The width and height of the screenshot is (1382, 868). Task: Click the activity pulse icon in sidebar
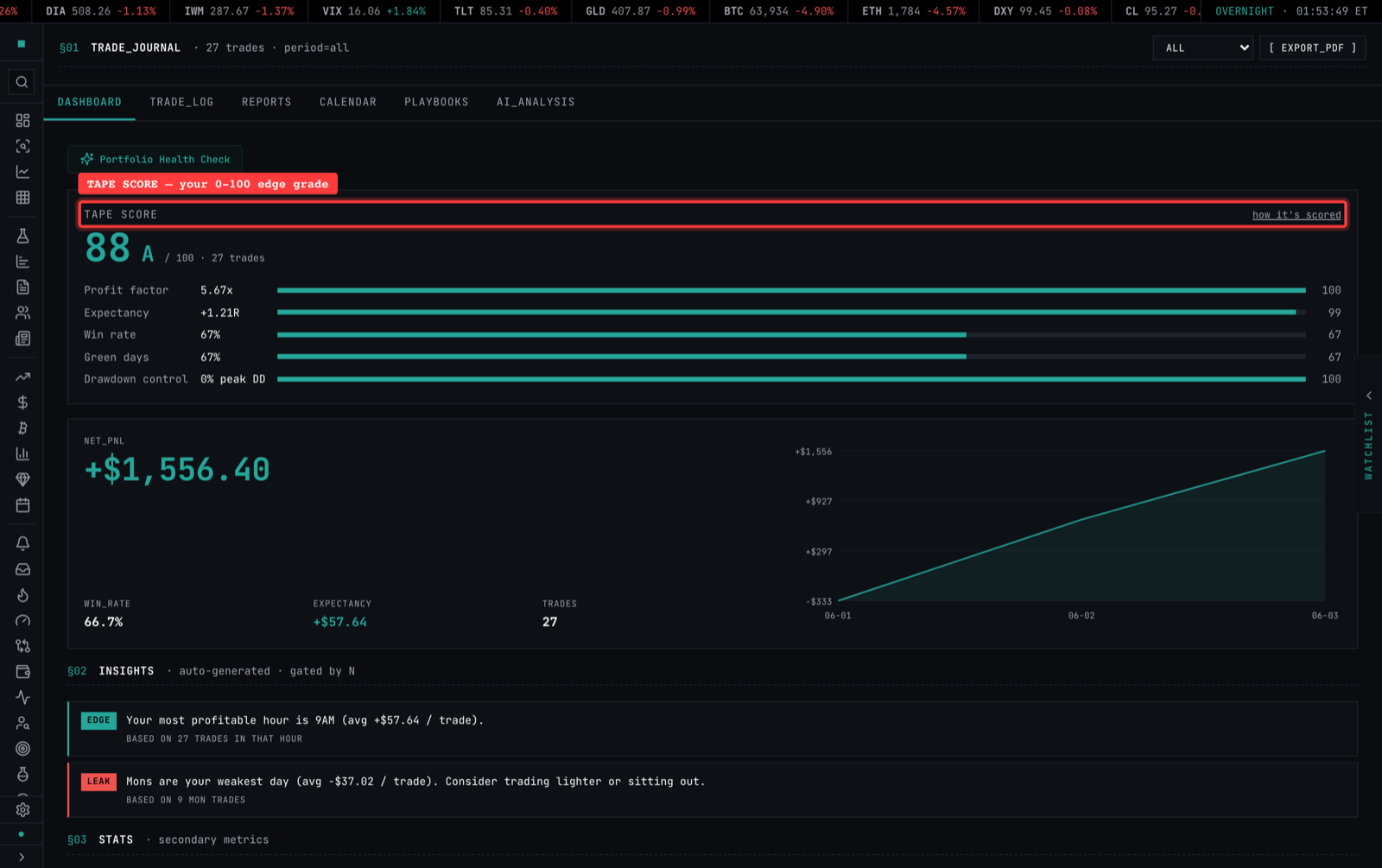(x=22, y=697)
